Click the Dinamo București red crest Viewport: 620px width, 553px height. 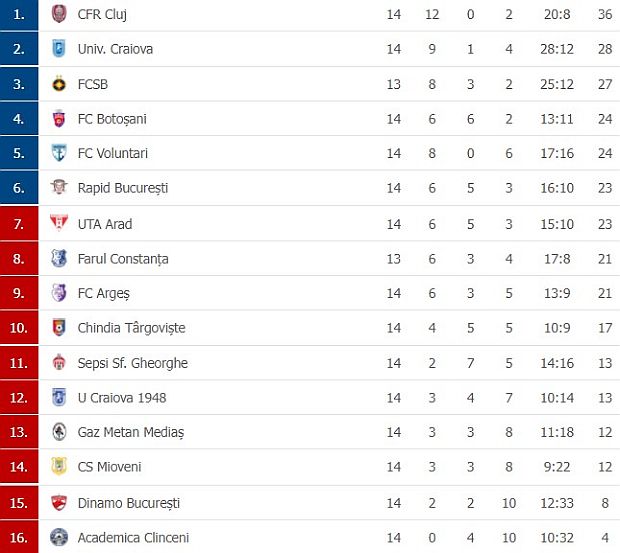coord(59,503)
